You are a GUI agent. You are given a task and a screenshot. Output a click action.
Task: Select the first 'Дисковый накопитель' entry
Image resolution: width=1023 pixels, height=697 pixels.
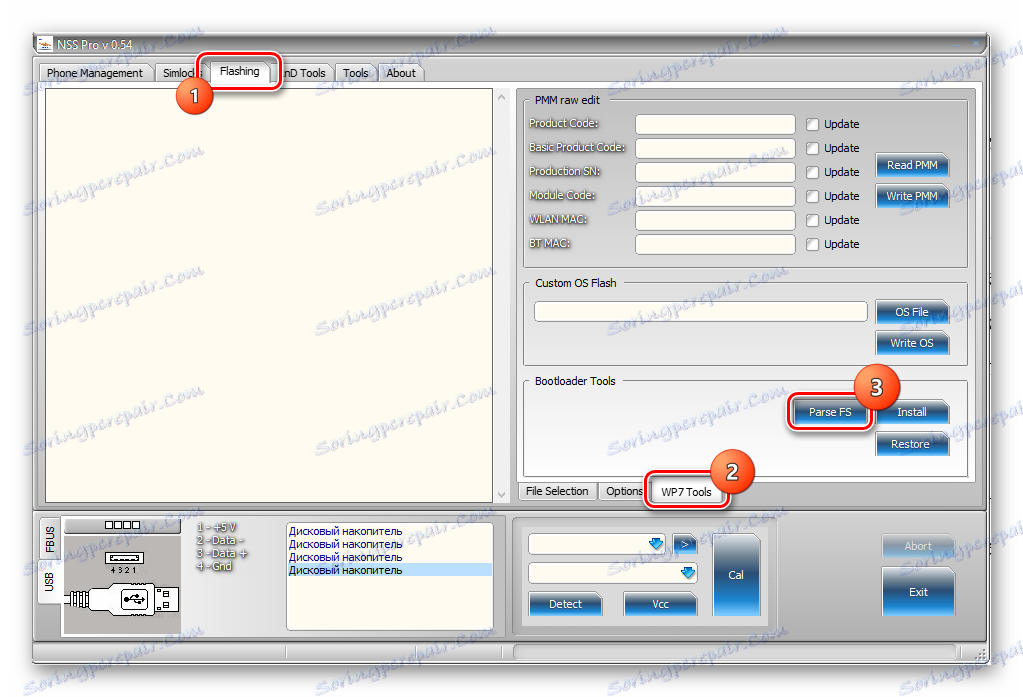click(389, 531)
